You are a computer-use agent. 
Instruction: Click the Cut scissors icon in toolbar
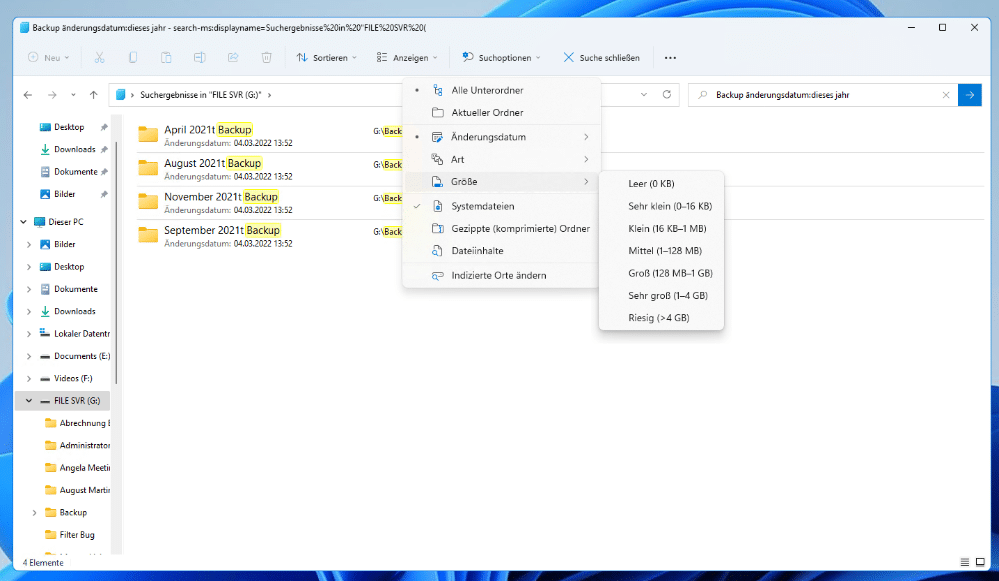point(98,58)
